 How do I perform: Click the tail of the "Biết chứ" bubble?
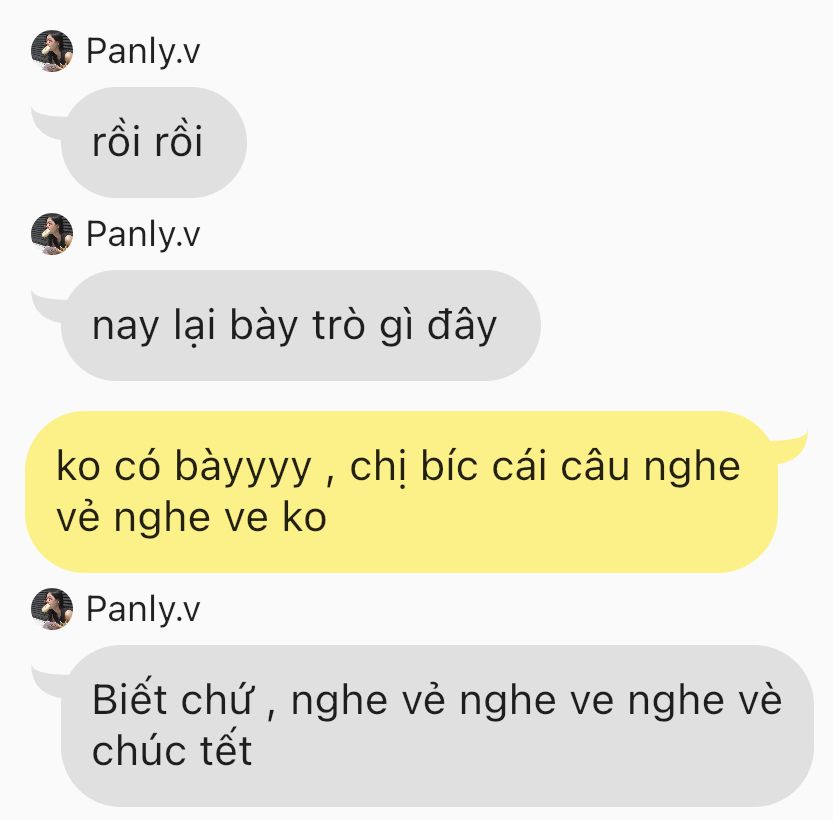point(49,680)
